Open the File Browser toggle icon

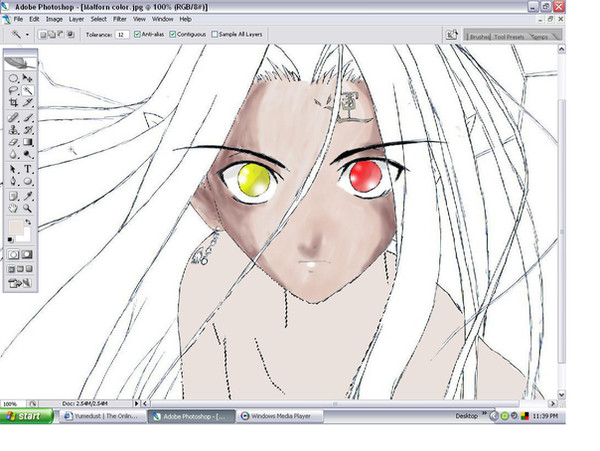click(x=452, y=34)
